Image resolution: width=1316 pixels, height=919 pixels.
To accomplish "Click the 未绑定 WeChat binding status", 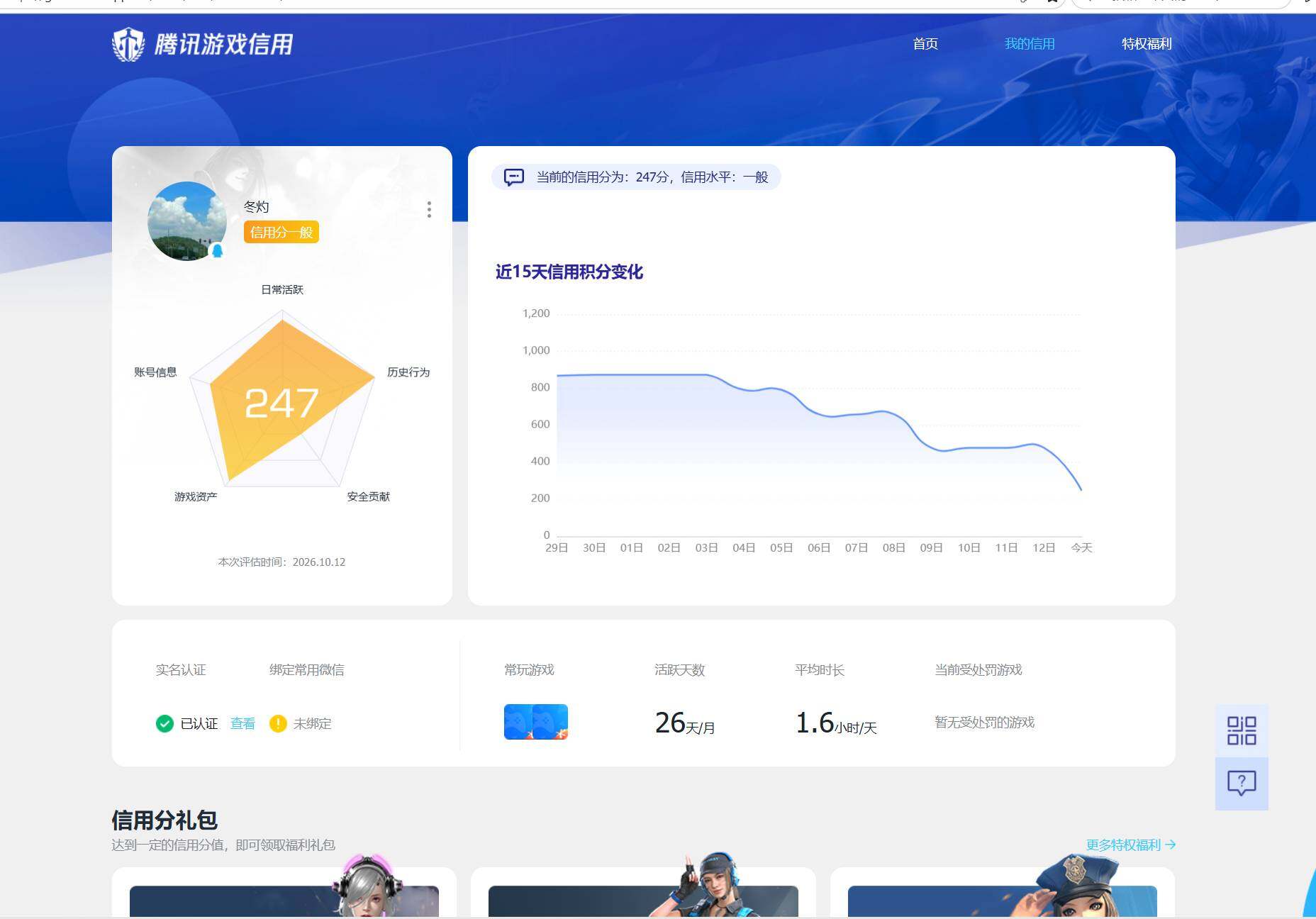I will 312,723.
